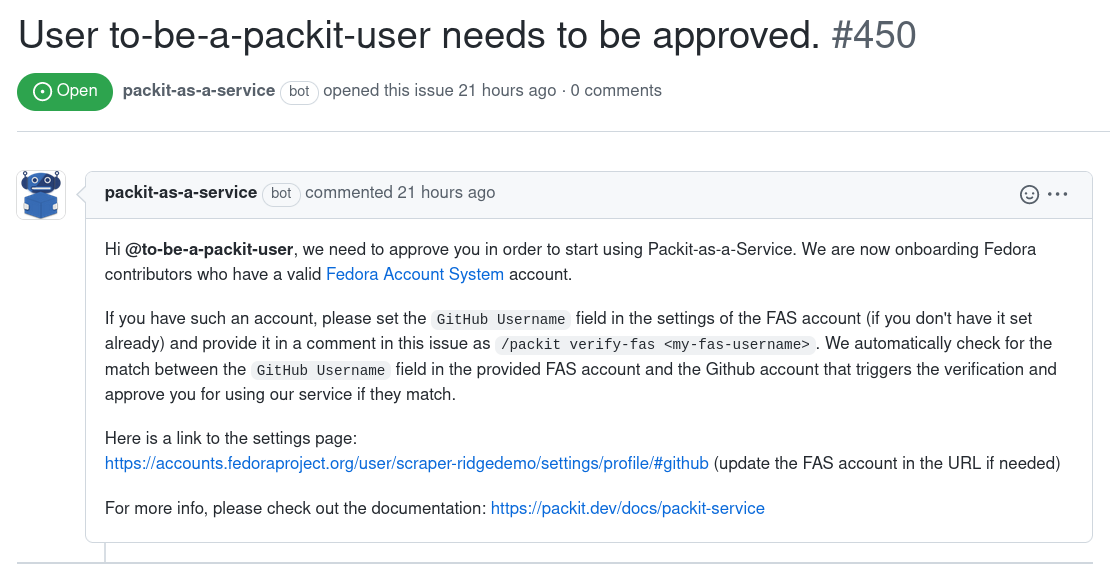Open the accounts.fedoraproject.org settings link
1110x578 pixels.
(407, 464)
